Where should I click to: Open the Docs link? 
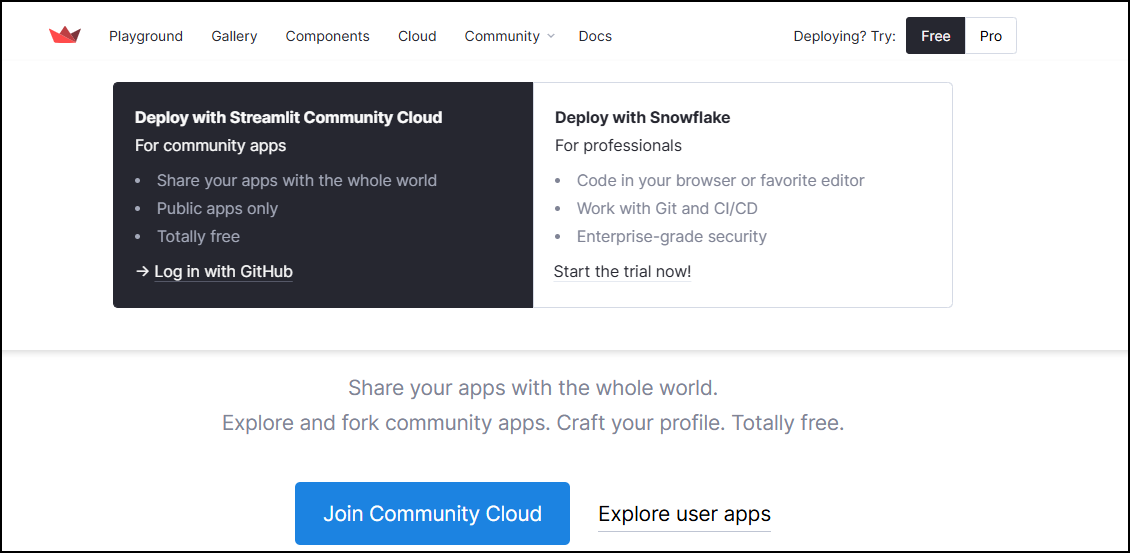(595, 36)
